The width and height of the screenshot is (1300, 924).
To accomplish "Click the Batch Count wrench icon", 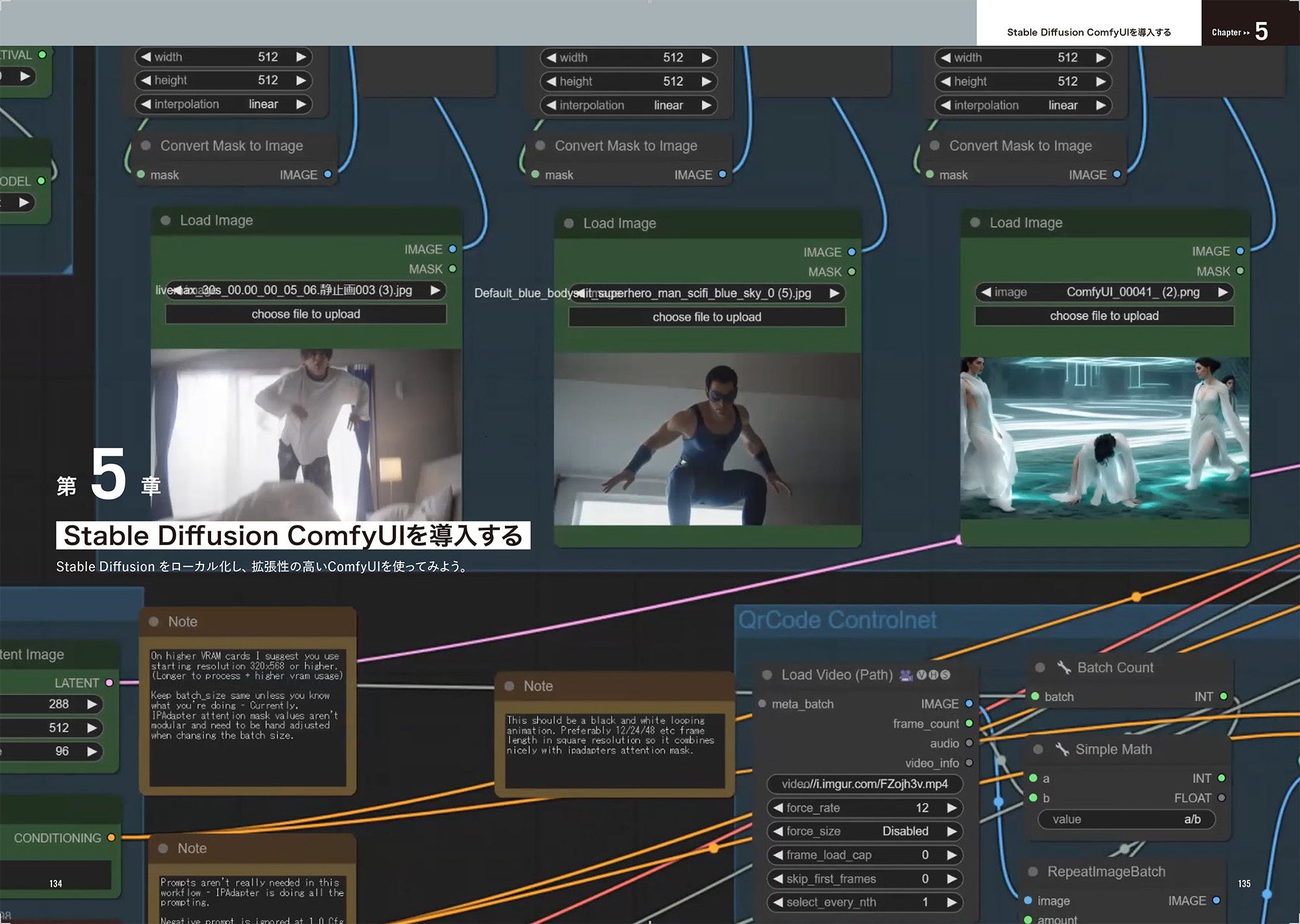I will click(1063, 667).
